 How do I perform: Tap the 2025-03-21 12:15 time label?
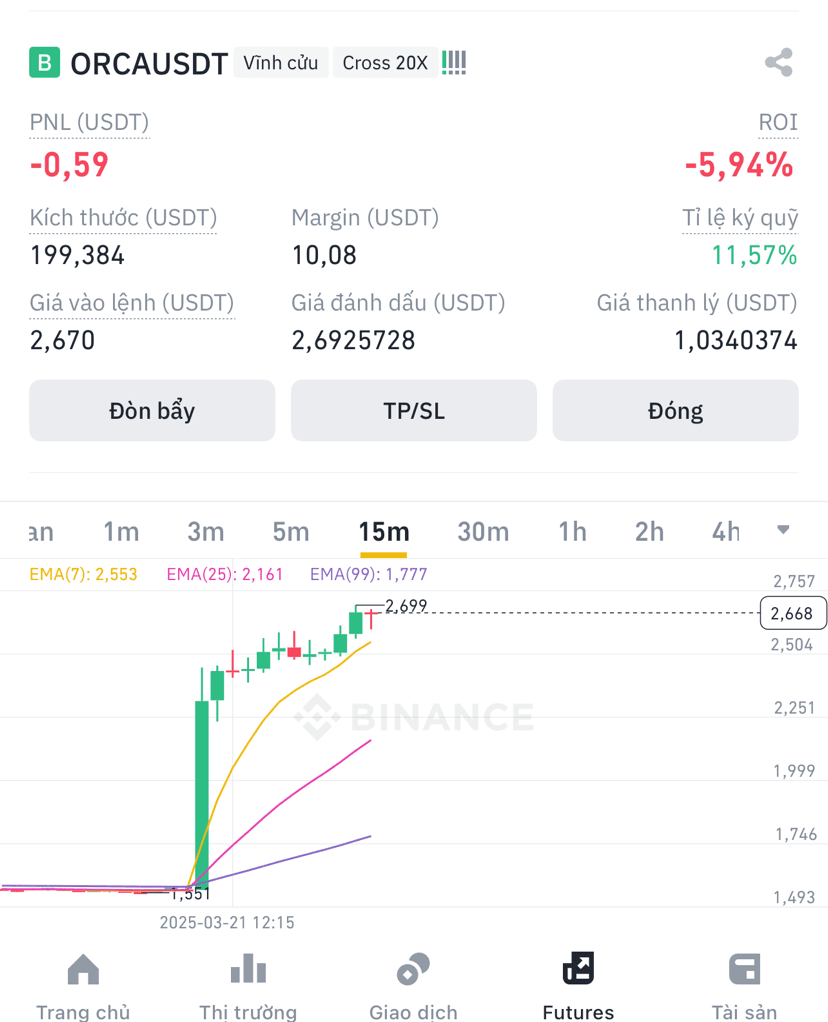(x=227, y=922)
